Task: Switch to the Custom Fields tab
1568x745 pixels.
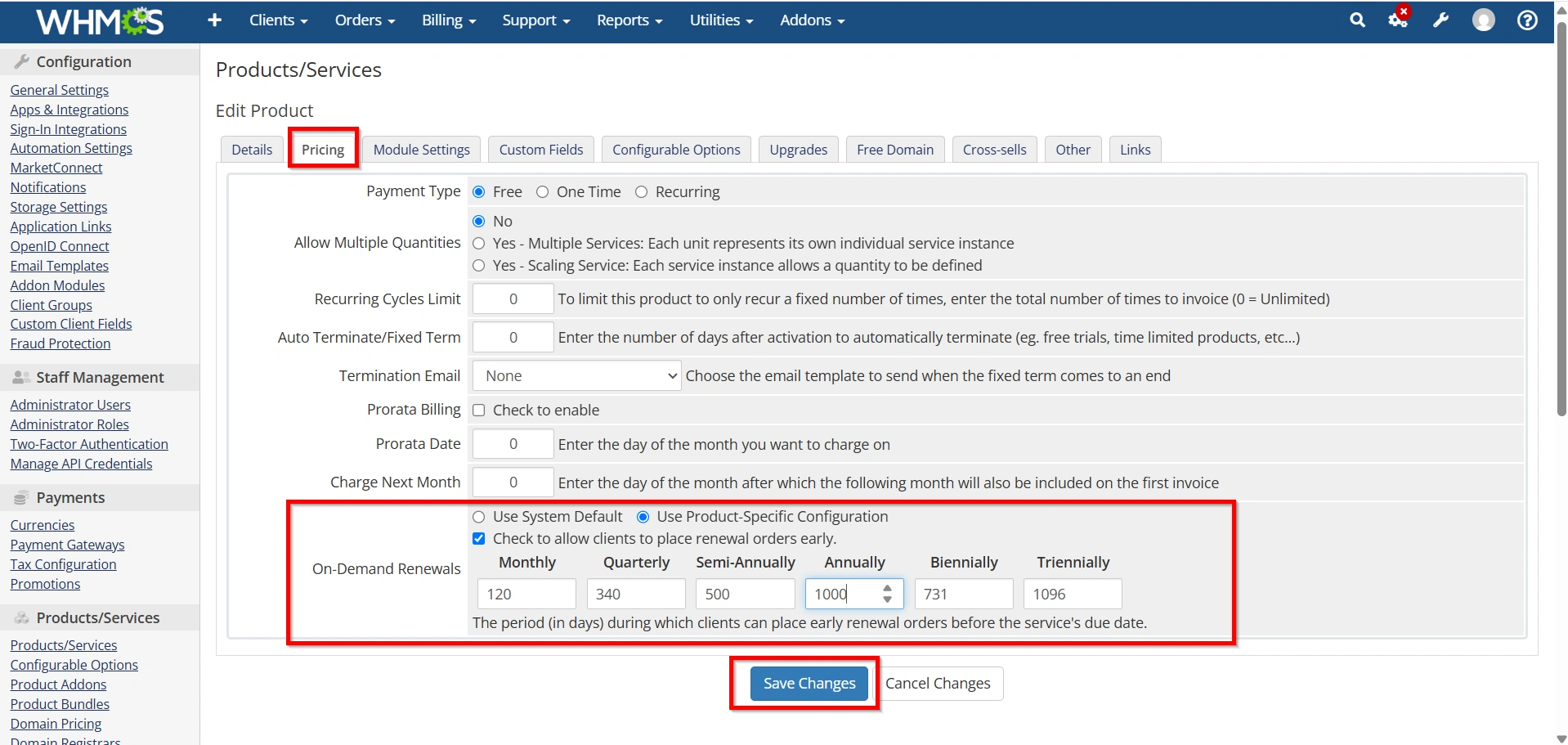Action: [x=541, y=150]
